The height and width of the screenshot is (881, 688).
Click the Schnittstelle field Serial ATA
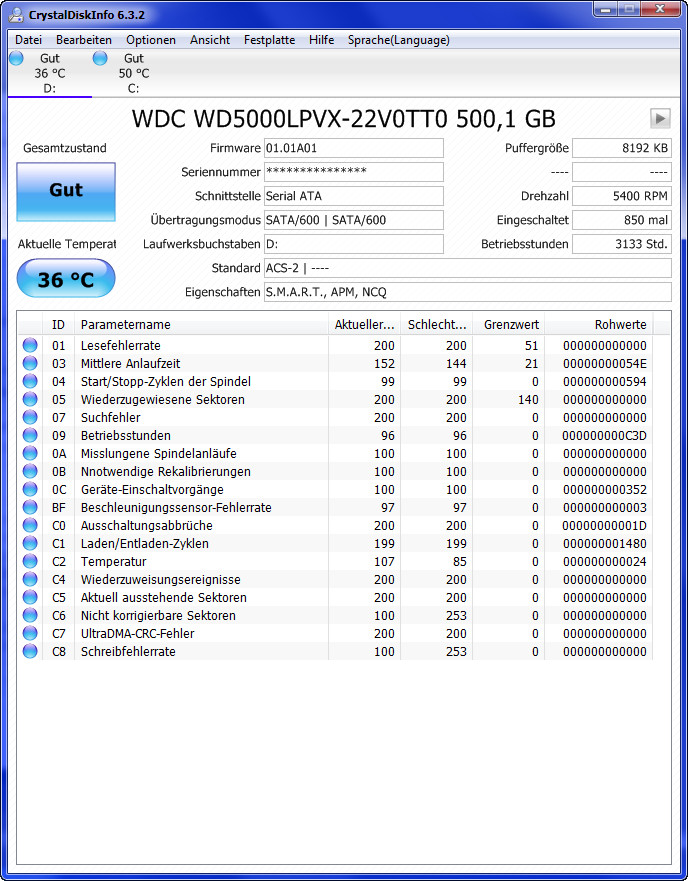coord(354,196)
